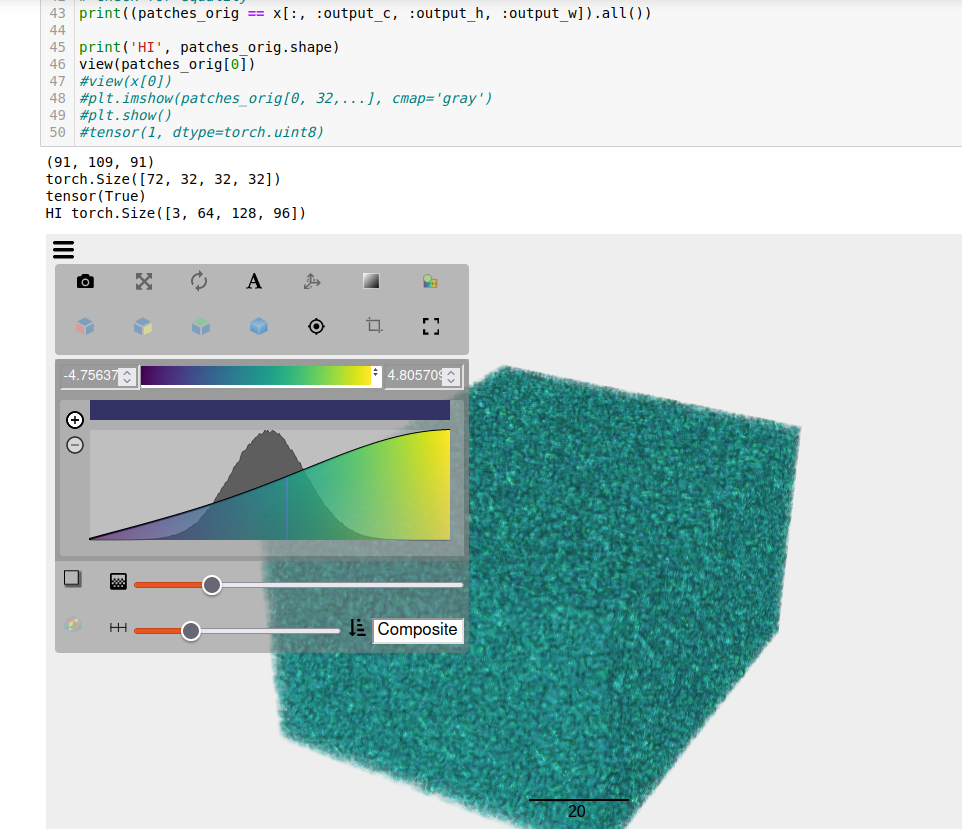Click the gradient background toggle icon
Screen dimensions: 962x829
pos(371,282)
